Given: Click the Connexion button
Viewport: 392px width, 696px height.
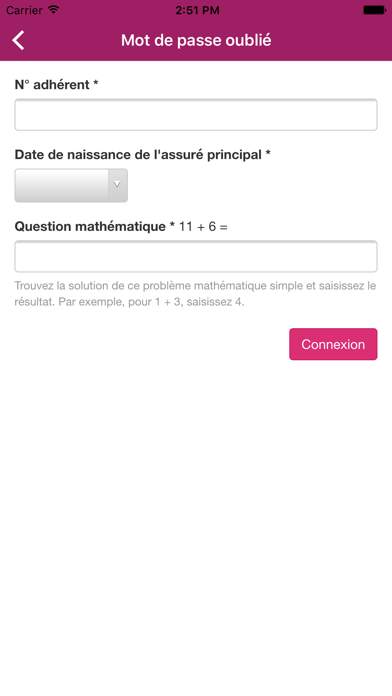Looking at the screenshot, I should click(333, 344).
